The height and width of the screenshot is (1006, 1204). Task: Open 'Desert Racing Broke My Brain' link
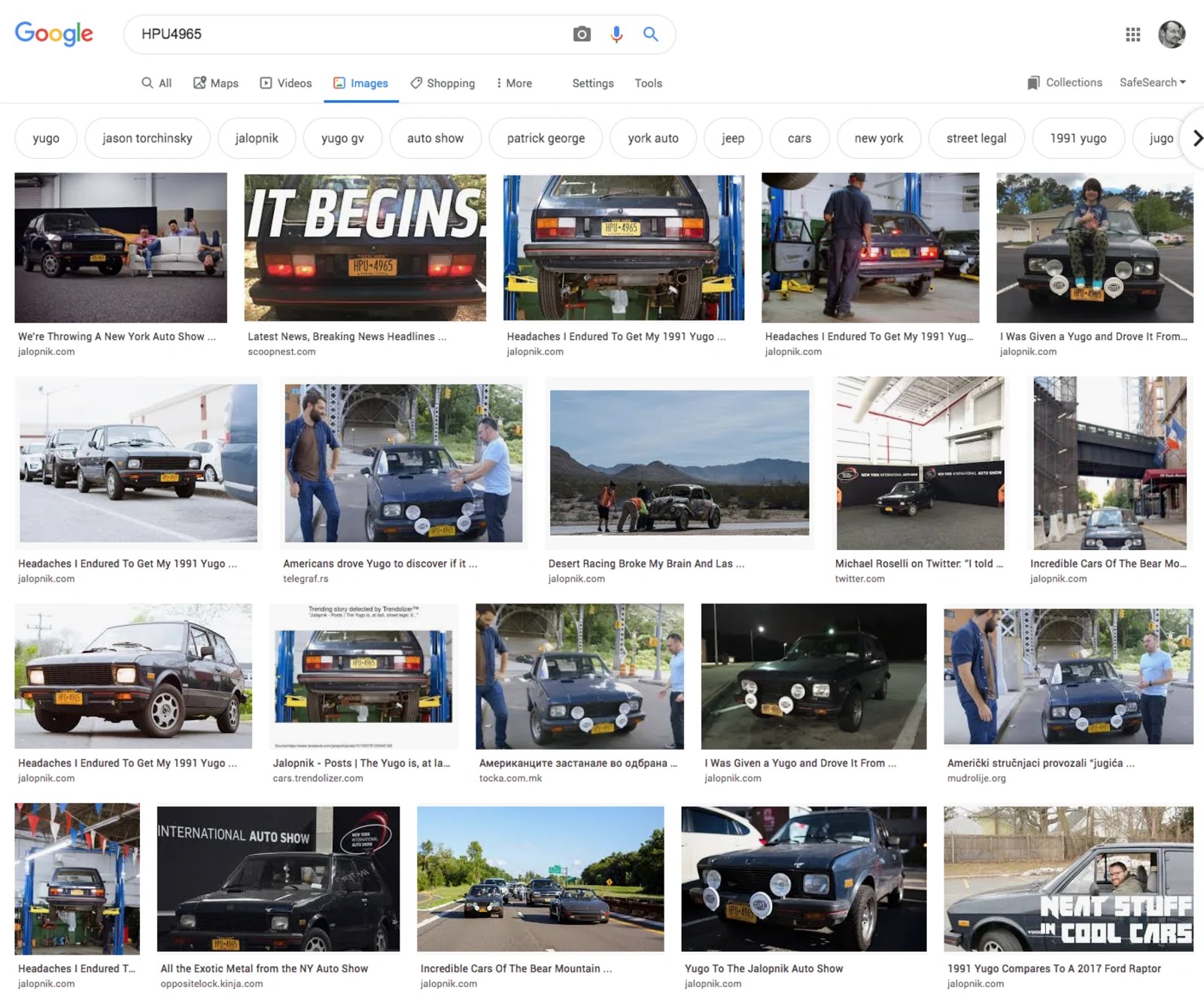click(646, 564)
